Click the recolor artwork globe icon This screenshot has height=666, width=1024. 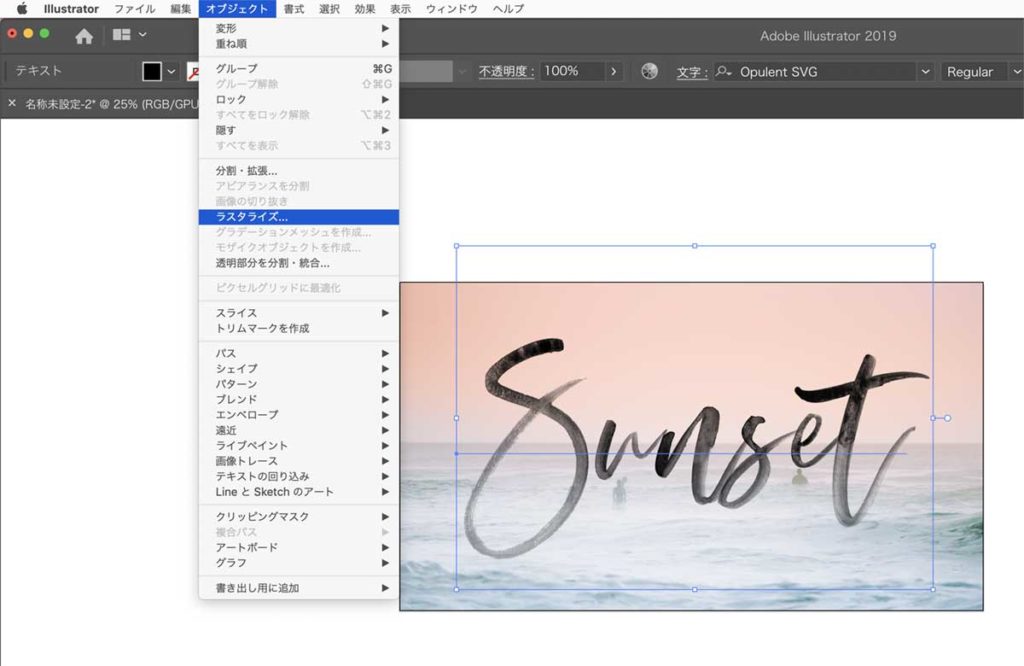(x=649, y=72)
